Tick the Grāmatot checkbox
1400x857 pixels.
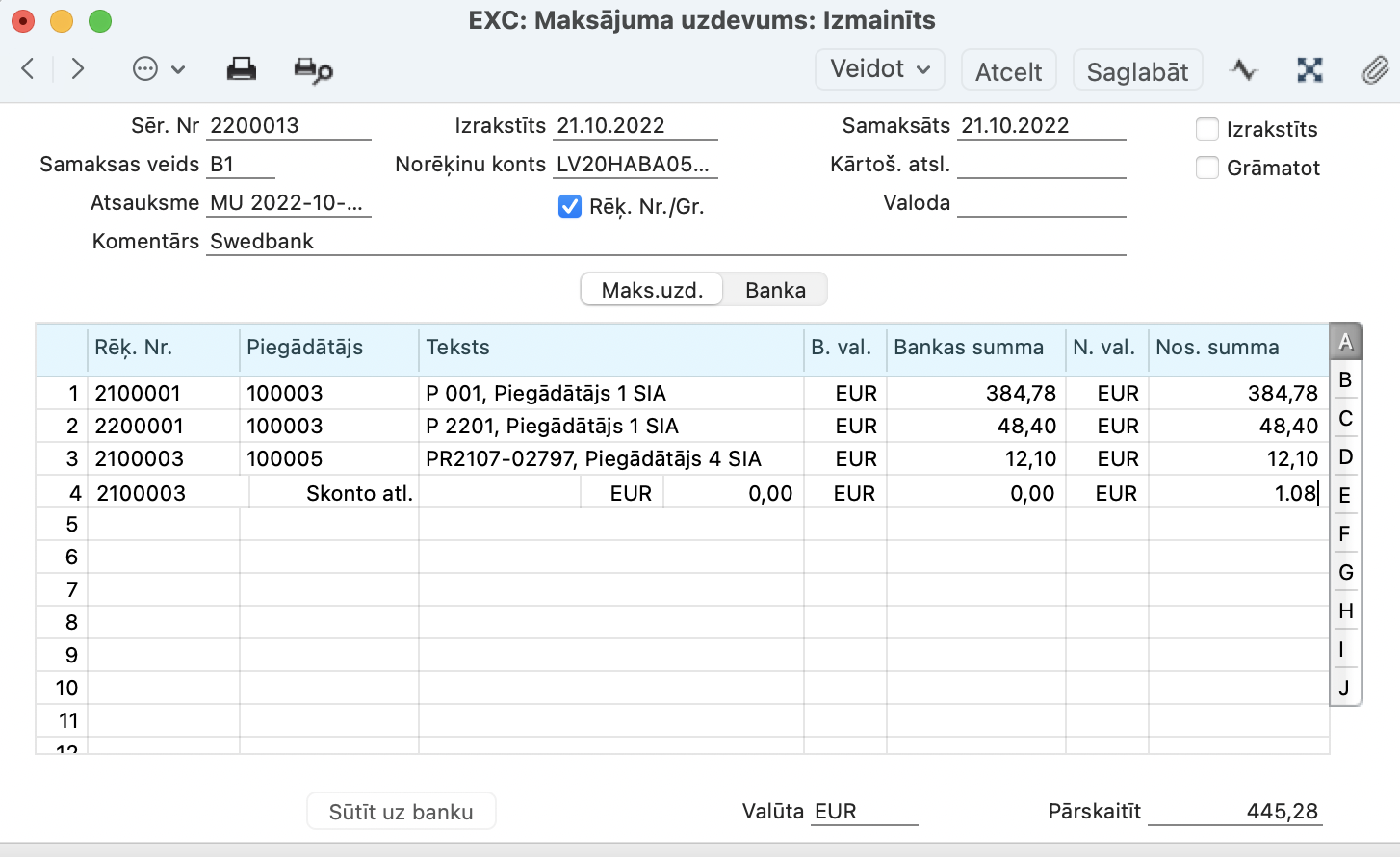click(1206, 168)
